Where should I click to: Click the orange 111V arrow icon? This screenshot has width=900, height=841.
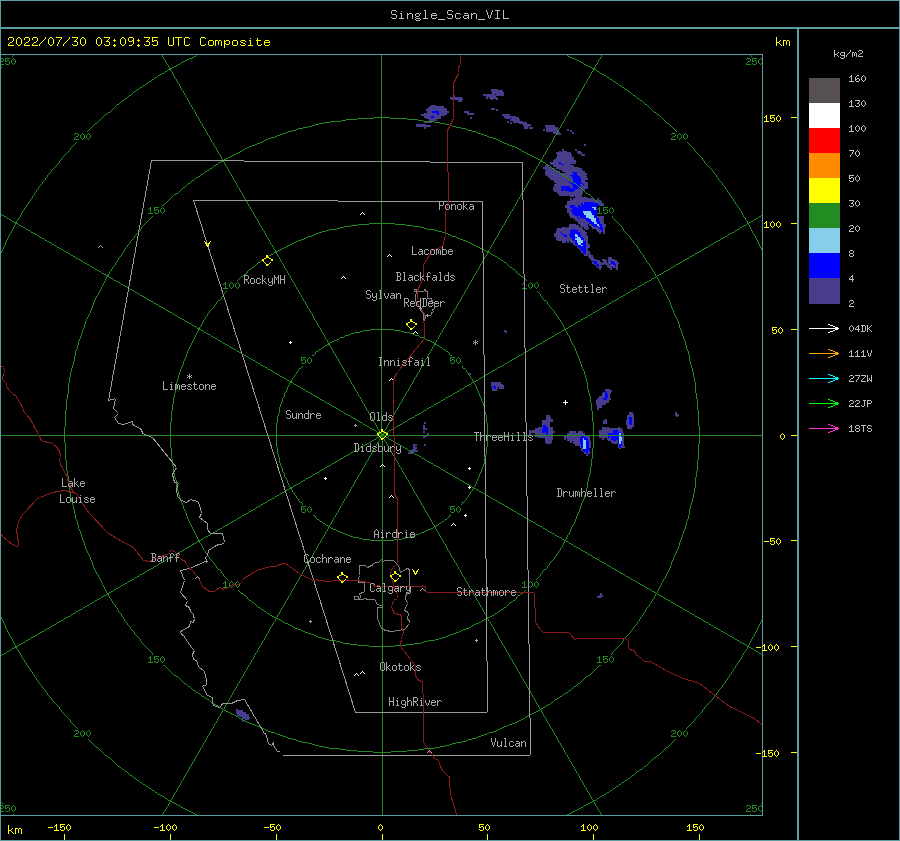point(824,354)
